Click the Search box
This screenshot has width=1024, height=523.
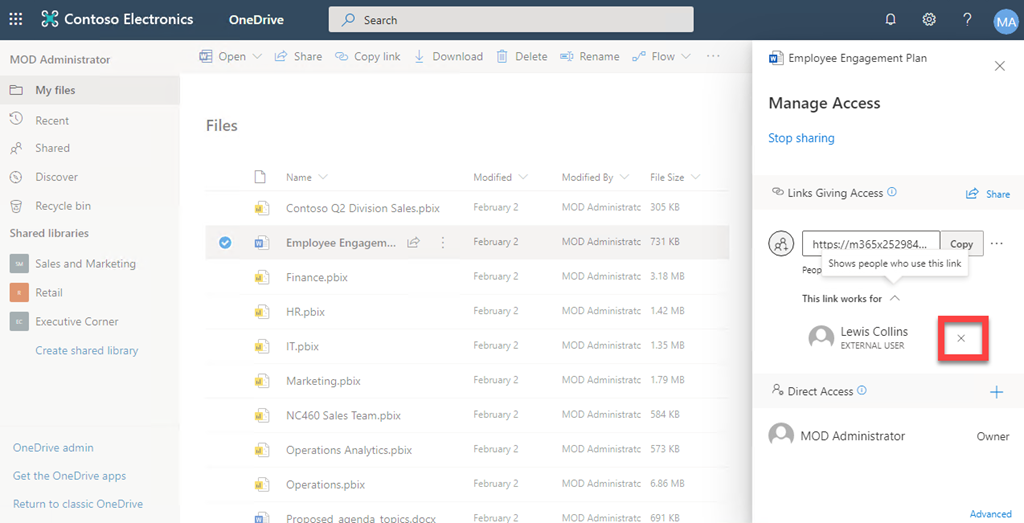pyautogui.click(x=510, y=19)
